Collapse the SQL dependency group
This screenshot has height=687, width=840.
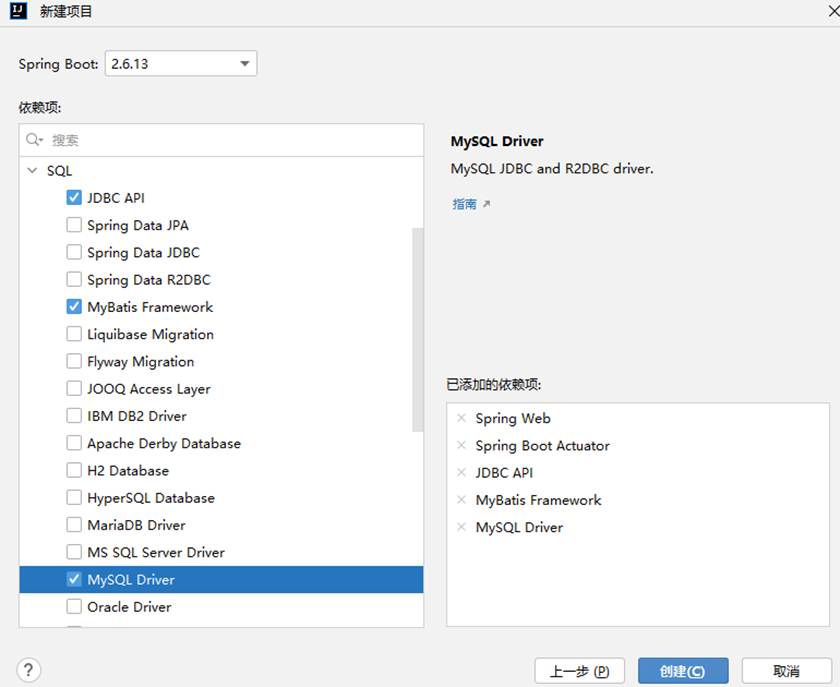click(x=32, y=171)
